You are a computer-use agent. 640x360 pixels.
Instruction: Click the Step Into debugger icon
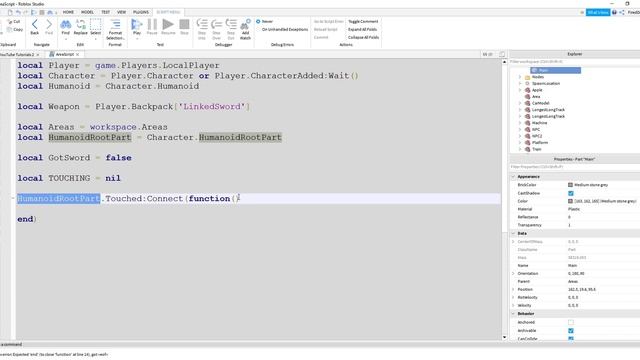(202, 24)
